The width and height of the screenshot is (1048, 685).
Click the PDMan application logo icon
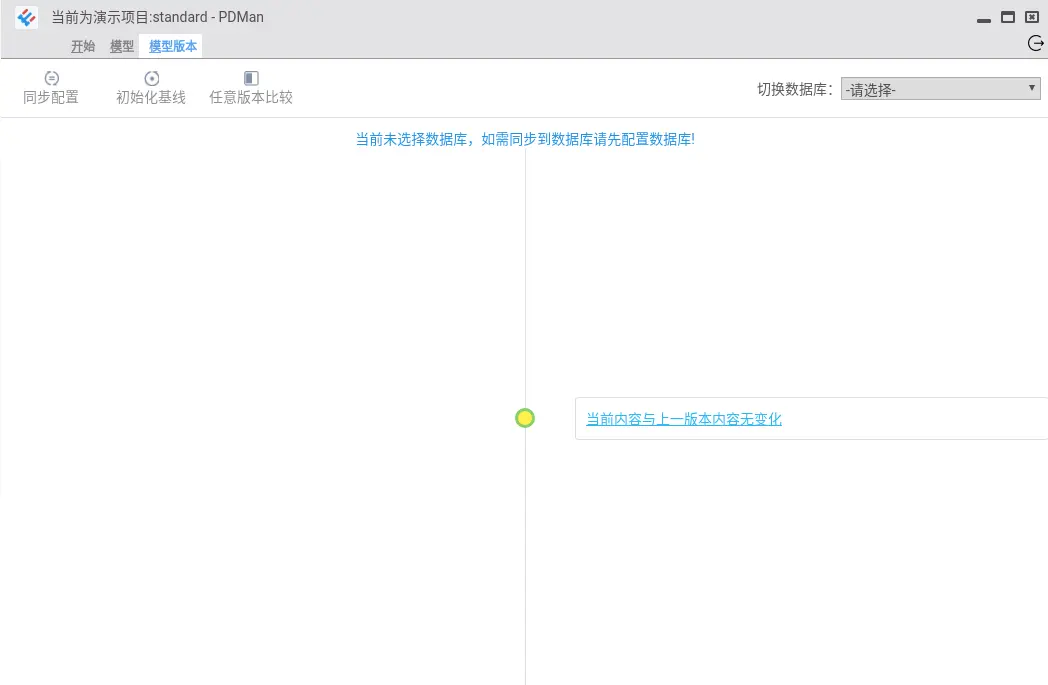[27, 17]
